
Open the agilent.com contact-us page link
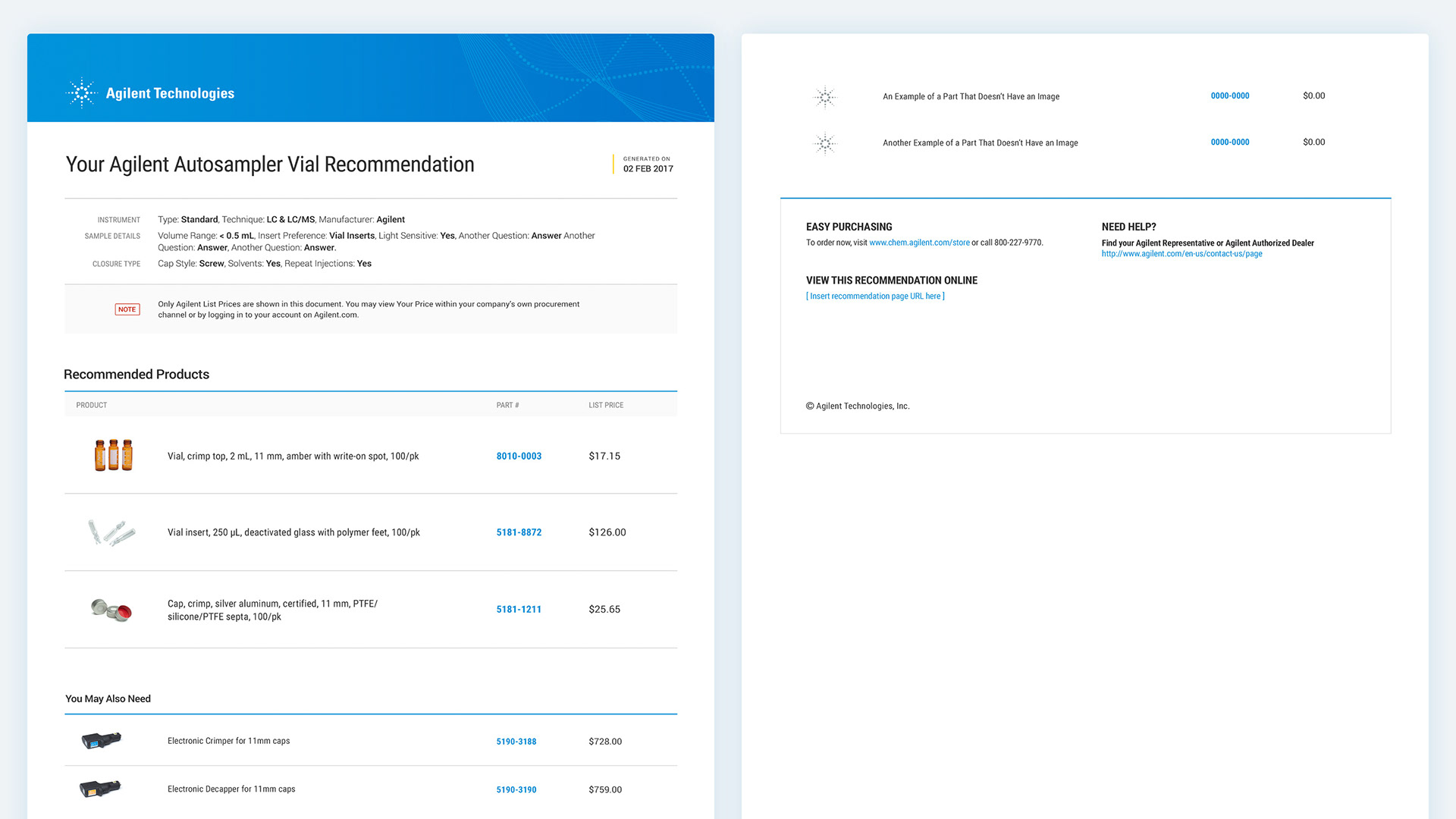click(1181, 254)
